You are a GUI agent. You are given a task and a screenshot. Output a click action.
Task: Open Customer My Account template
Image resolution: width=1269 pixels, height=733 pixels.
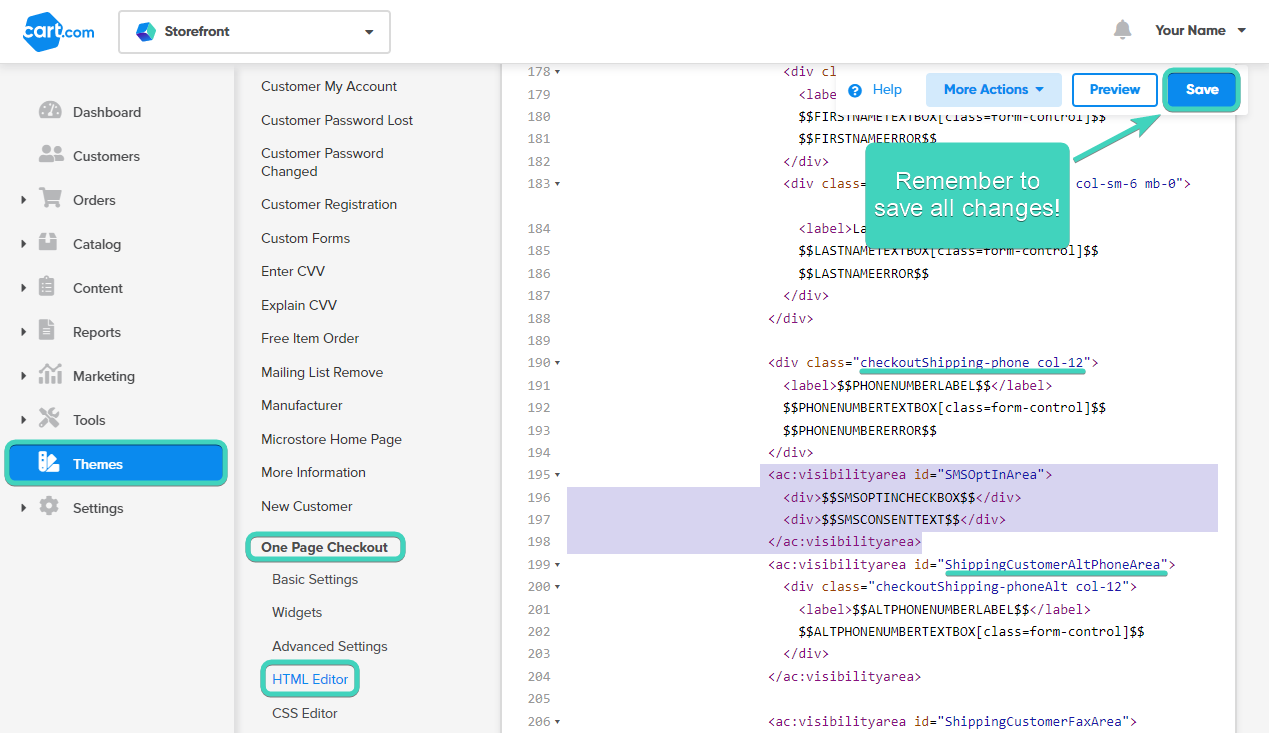(x=329, y=87)
